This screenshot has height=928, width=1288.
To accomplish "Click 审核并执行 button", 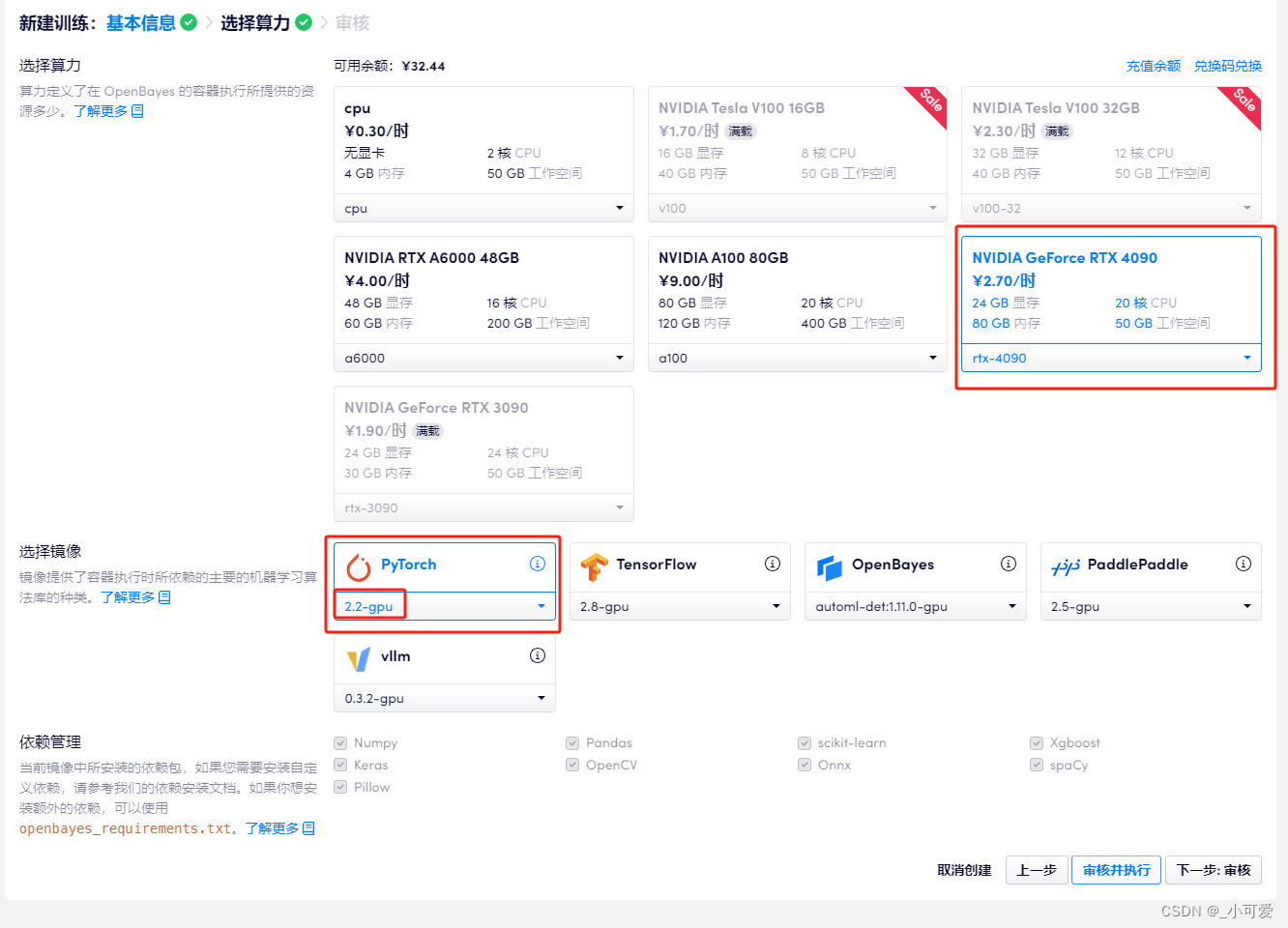I will (x=1117, y=870).
